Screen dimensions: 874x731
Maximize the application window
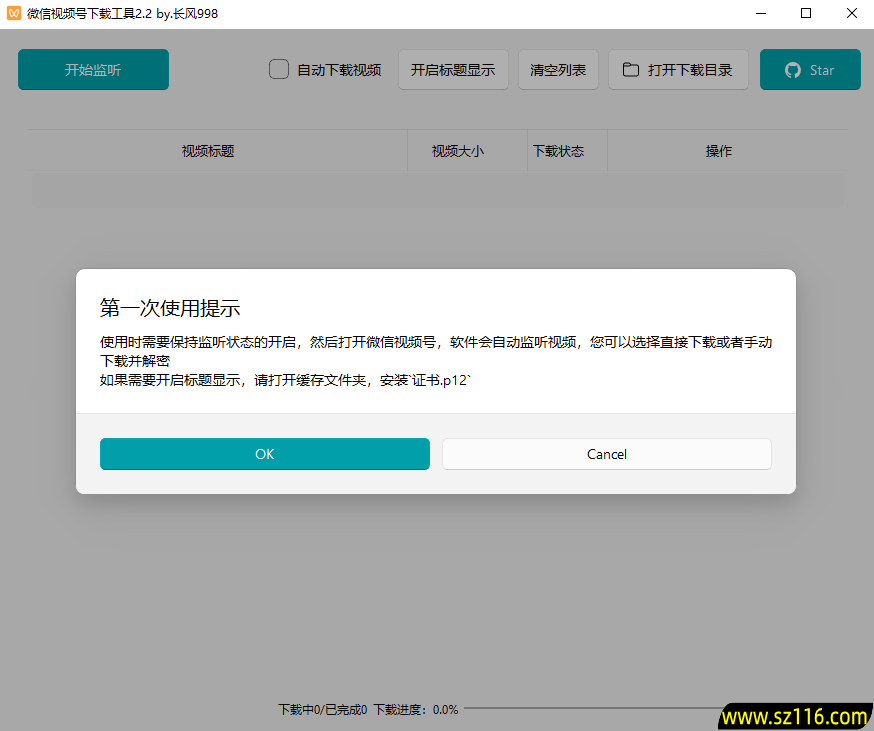coord(806,14)
